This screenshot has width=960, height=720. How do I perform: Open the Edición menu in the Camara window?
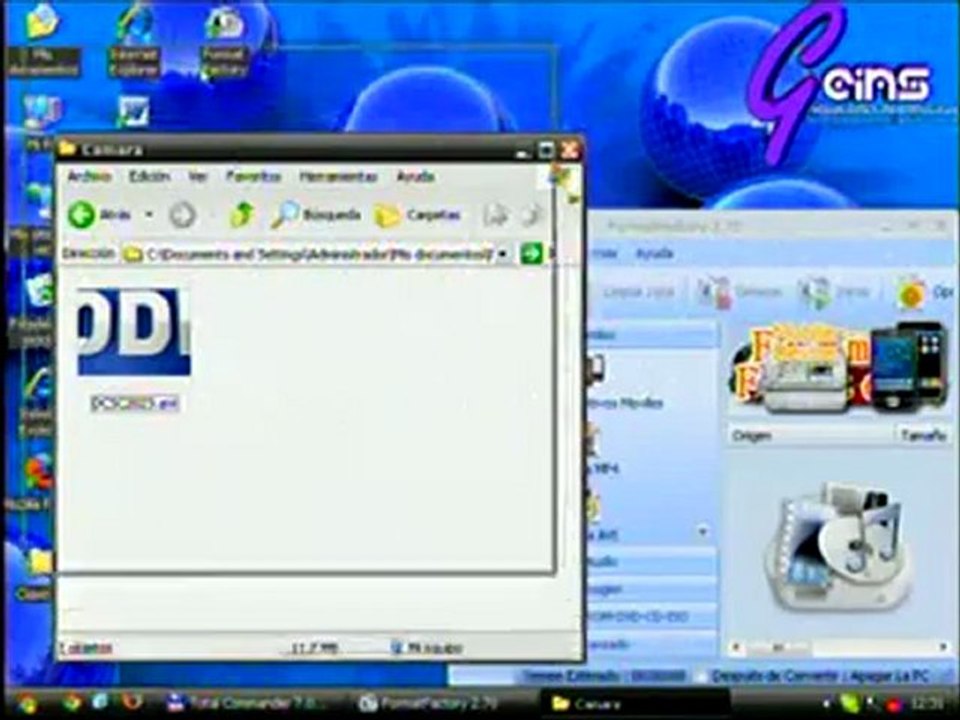tap(149, 177)
